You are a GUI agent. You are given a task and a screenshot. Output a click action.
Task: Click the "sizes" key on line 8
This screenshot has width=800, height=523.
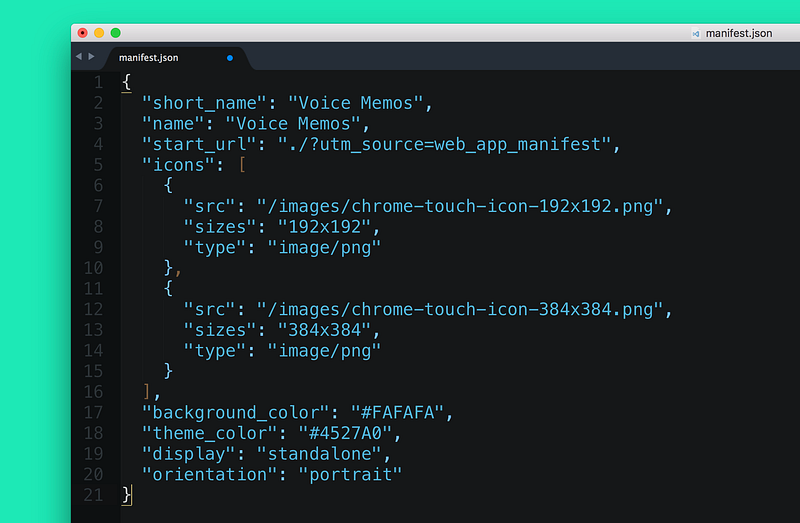point(220,227)
